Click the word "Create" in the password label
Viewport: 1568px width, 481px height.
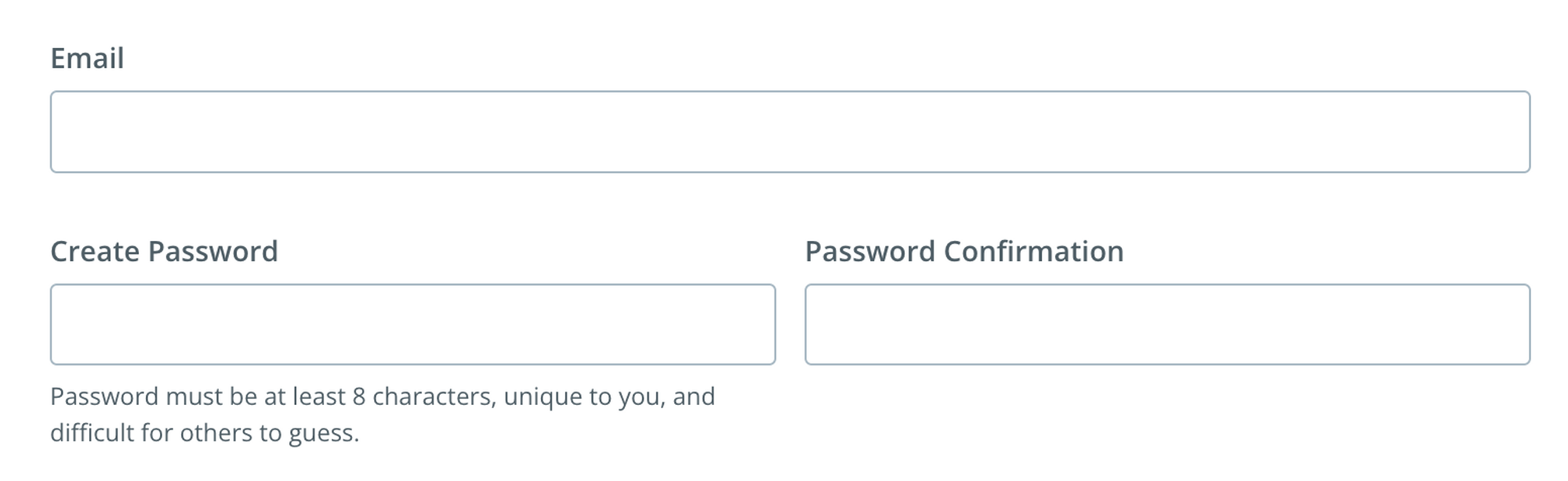point(95,251)
